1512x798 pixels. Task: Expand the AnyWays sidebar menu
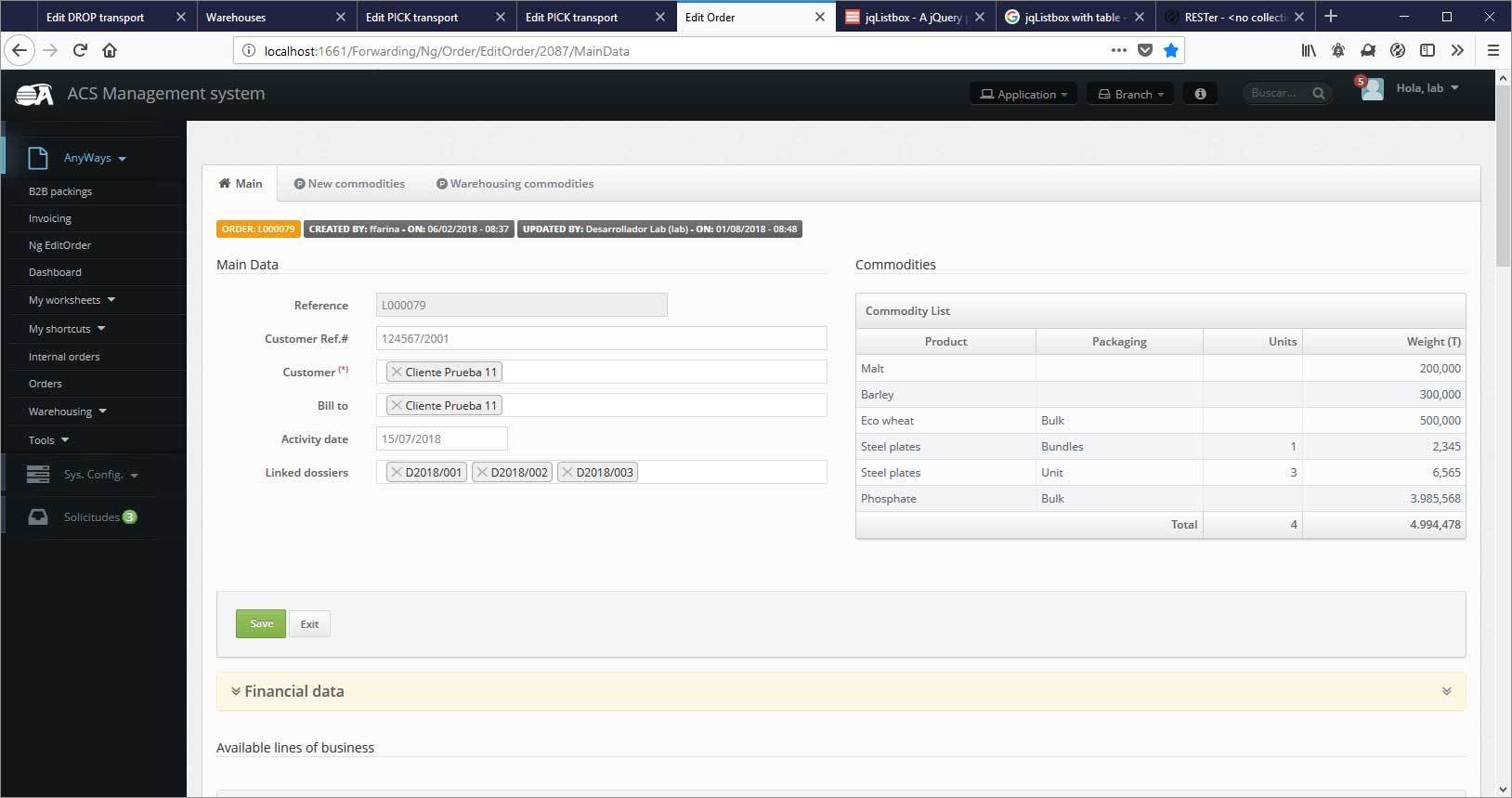point(95,158)
